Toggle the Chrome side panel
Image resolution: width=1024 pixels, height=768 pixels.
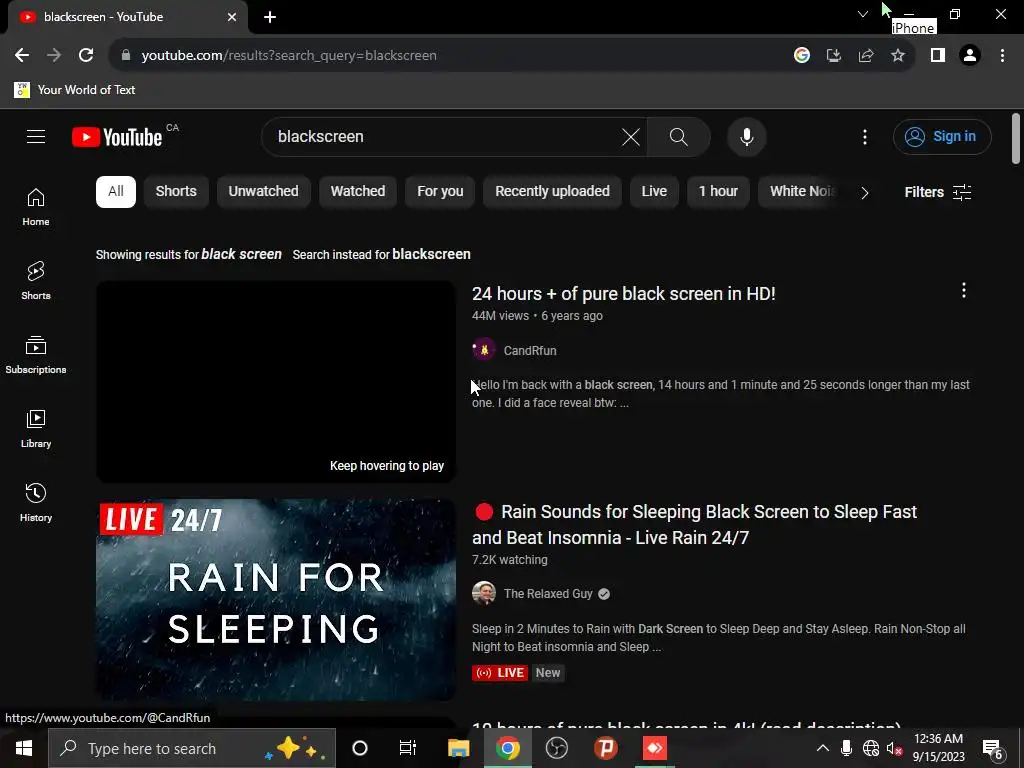click(938, 56)
